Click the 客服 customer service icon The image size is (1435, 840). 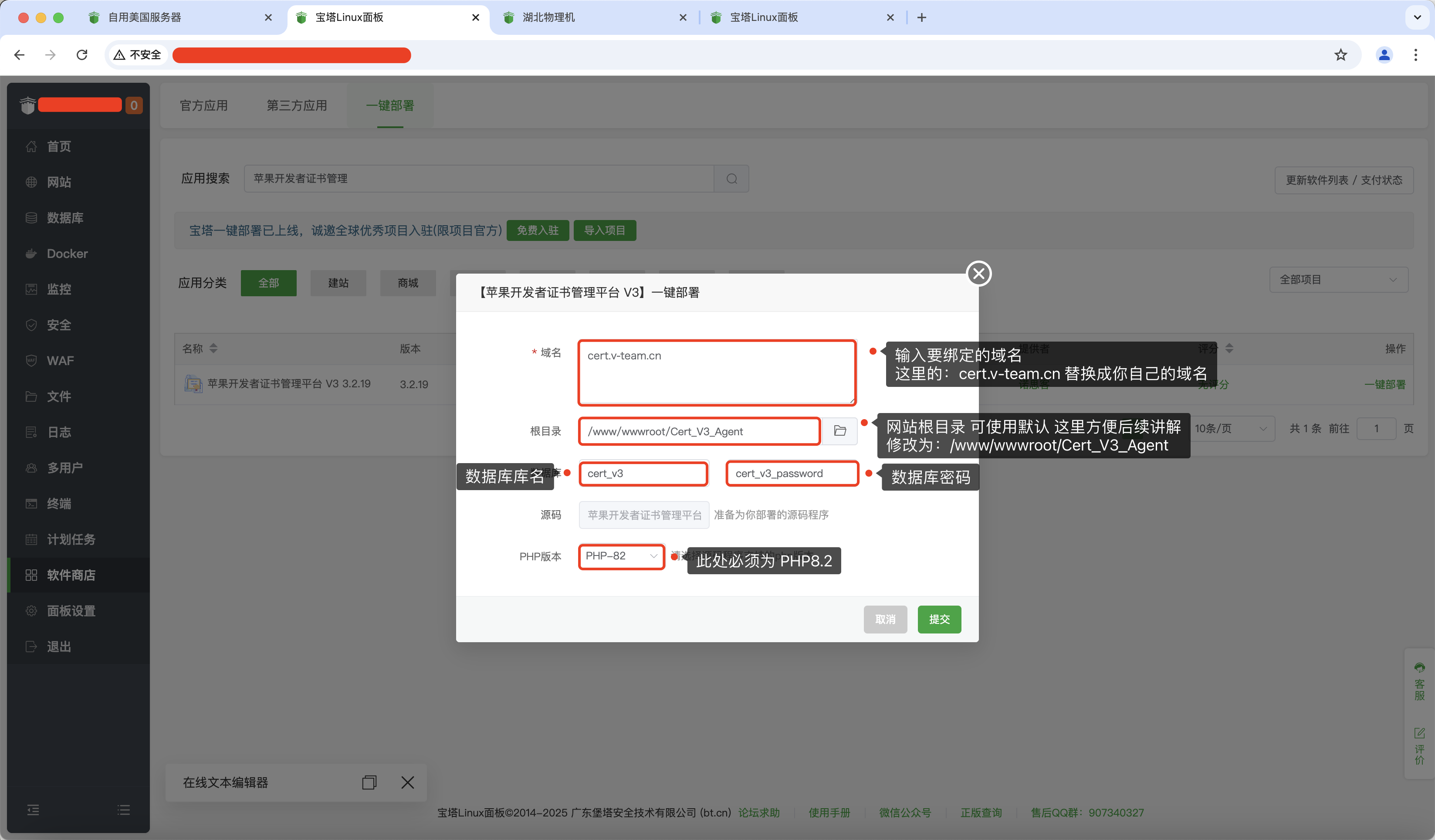tap(1419, 667)
